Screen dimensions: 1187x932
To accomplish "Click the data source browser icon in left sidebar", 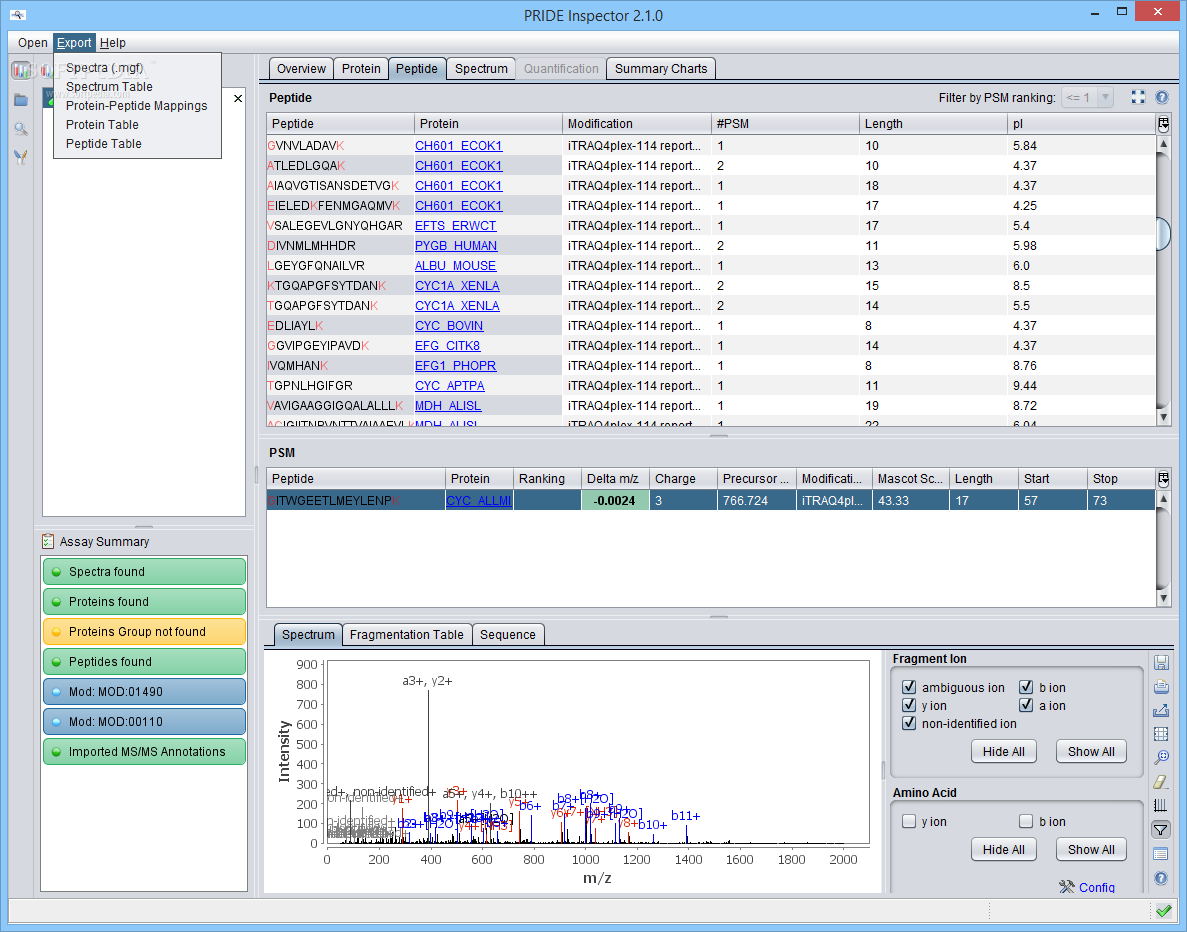I will coord(21,70).
